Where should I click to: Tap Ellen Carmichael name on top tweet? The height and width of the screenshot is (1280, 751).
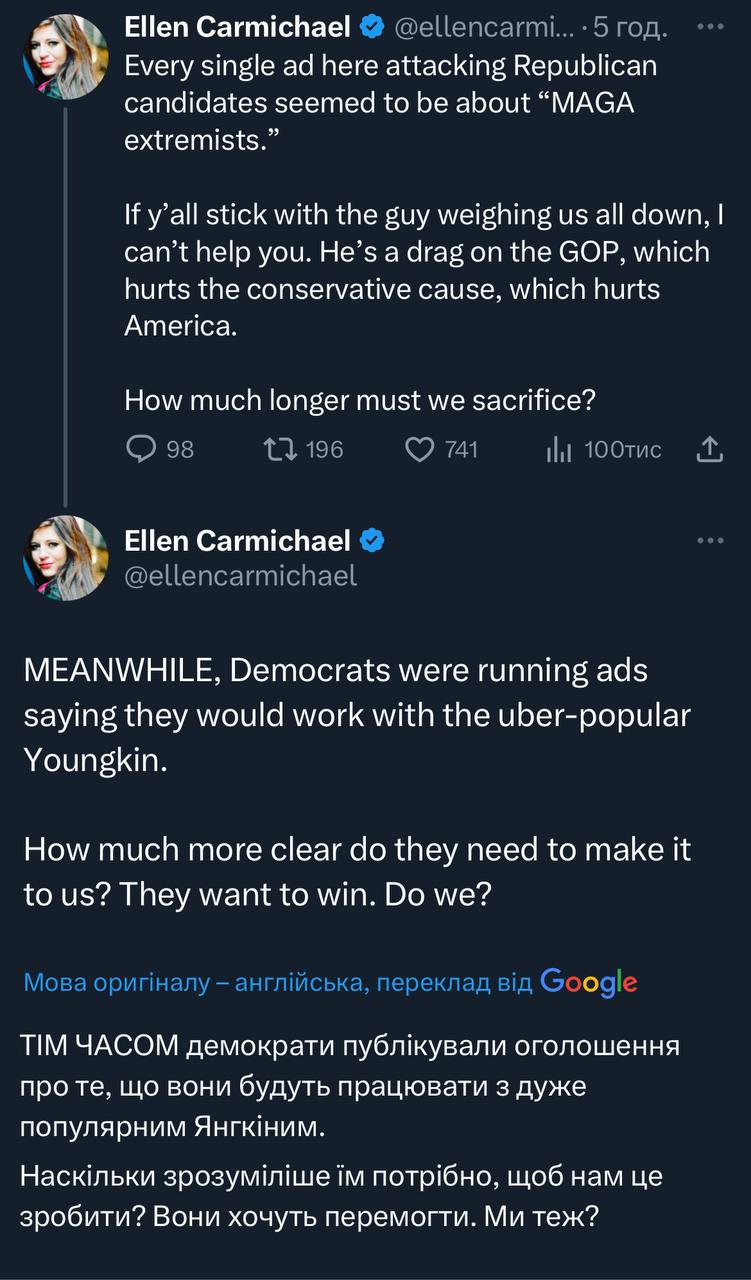pyautogui.click(x=237, y=29)
